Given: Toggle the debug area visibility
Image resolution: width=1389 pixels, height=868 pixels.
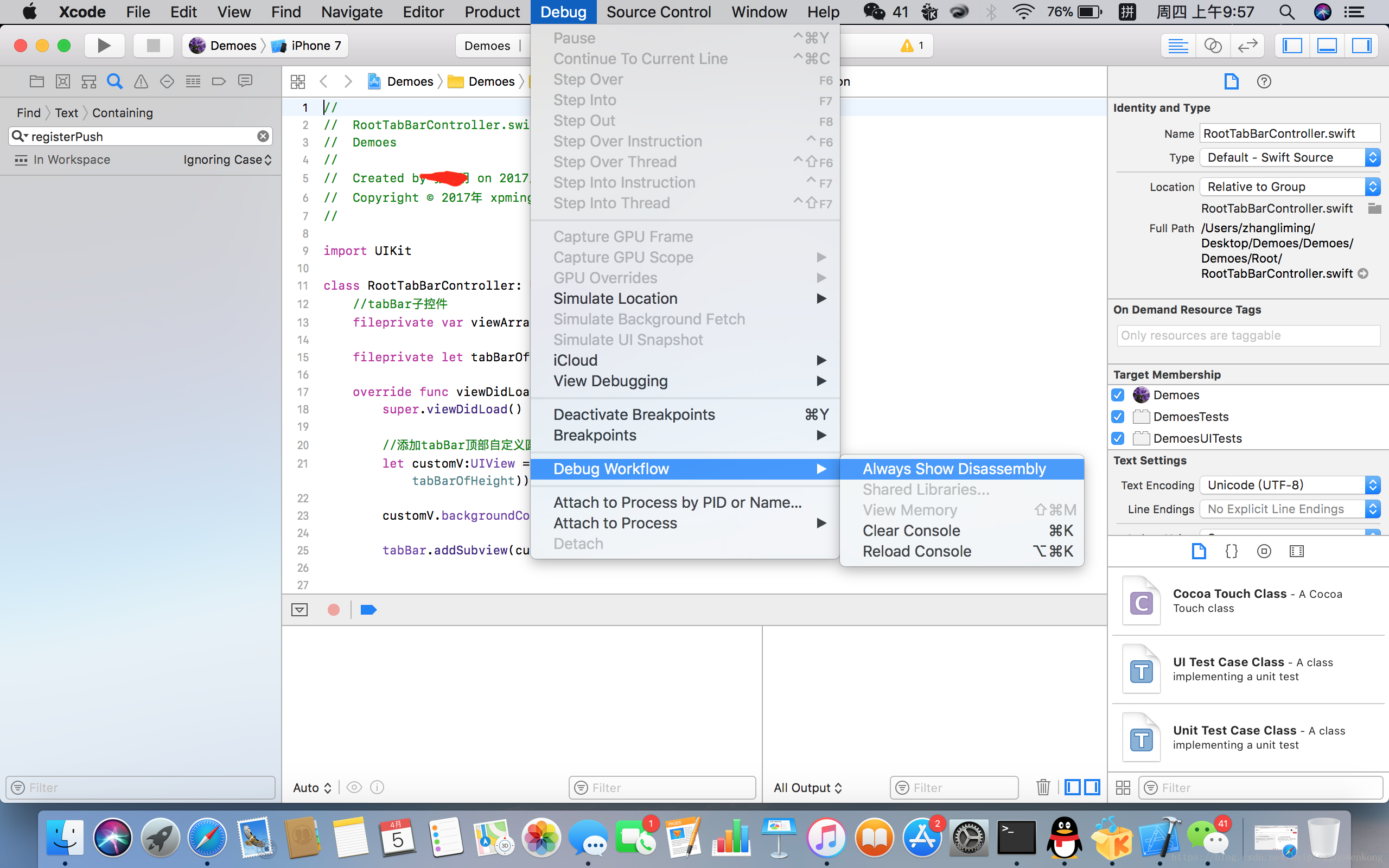Looking at the screenshot, I should (1327, 46).
